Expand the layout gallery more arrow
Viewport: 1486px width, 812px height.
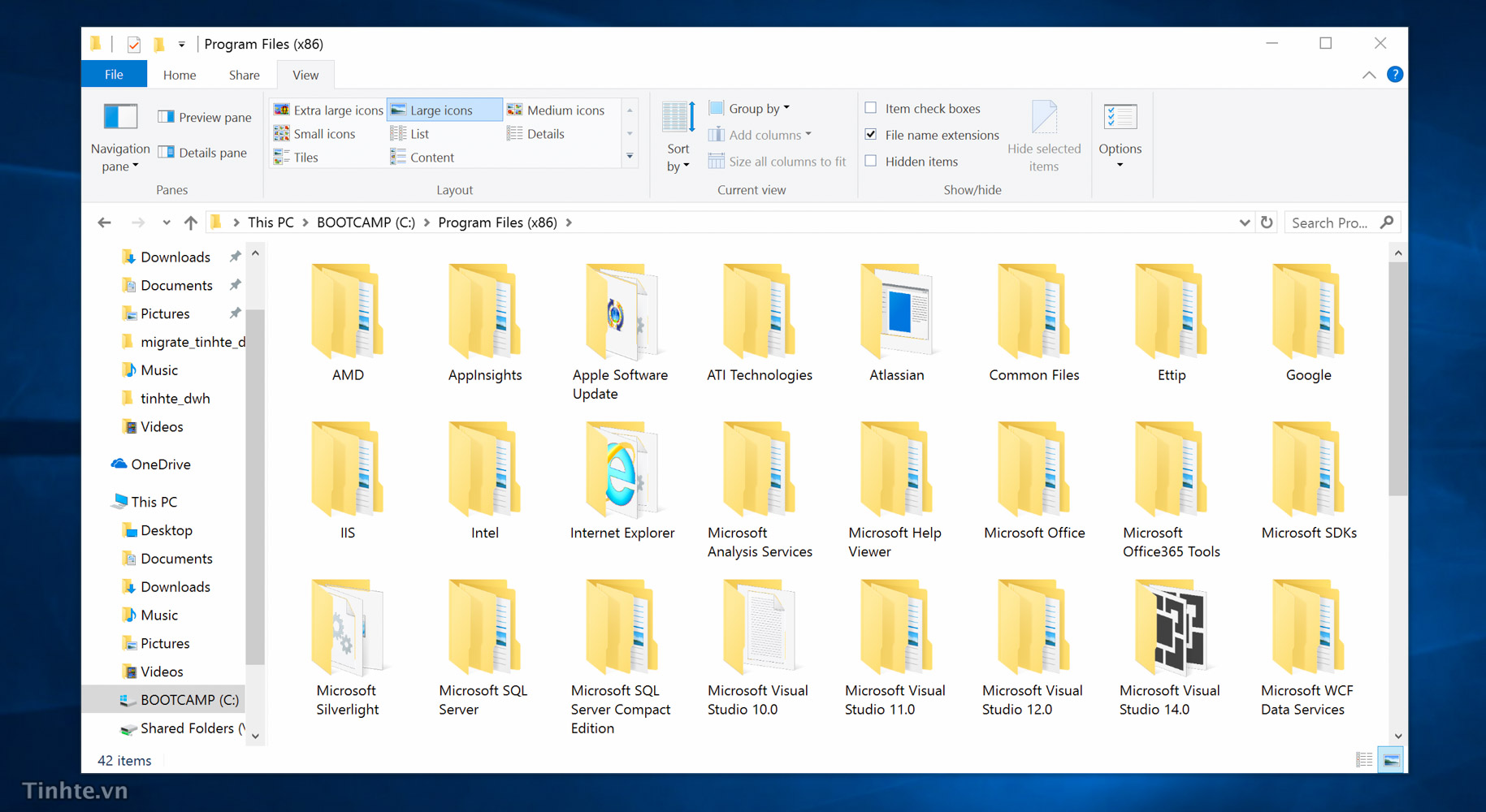click(630, 157)
